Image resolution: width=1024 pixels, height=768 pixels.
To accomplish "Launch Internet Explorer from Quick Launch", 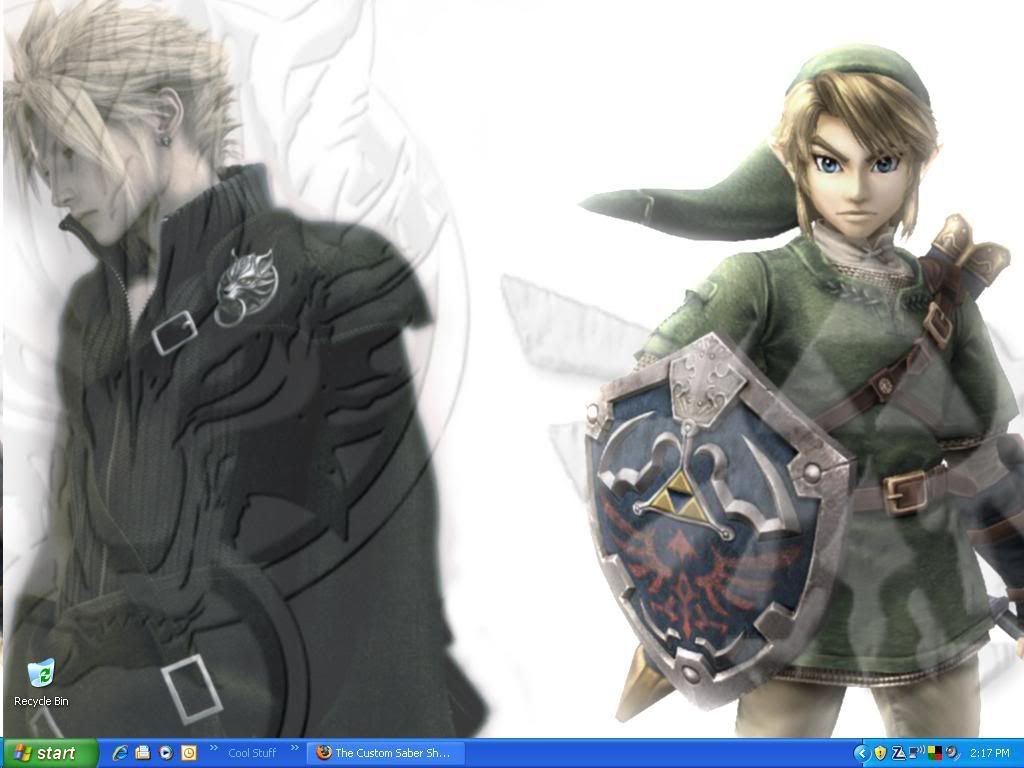I will point(121,753).
